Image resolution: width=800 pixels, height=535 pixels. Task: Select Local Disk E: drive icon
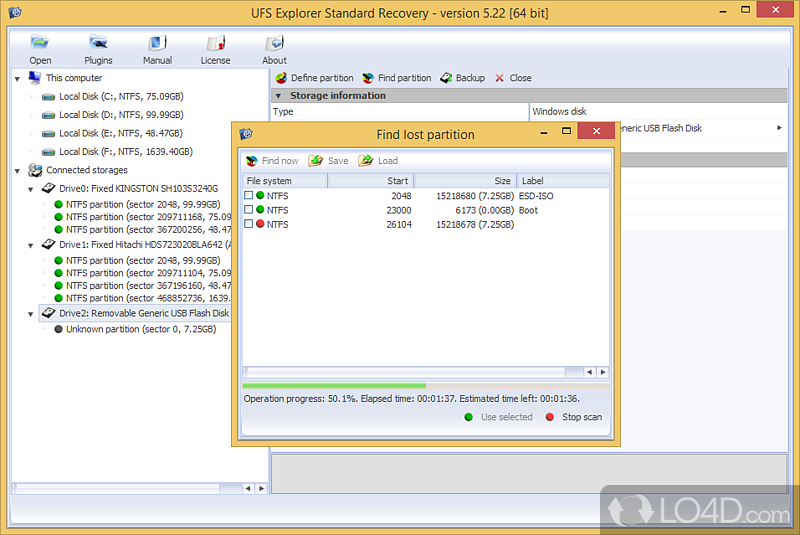click(x=48, y=134)
